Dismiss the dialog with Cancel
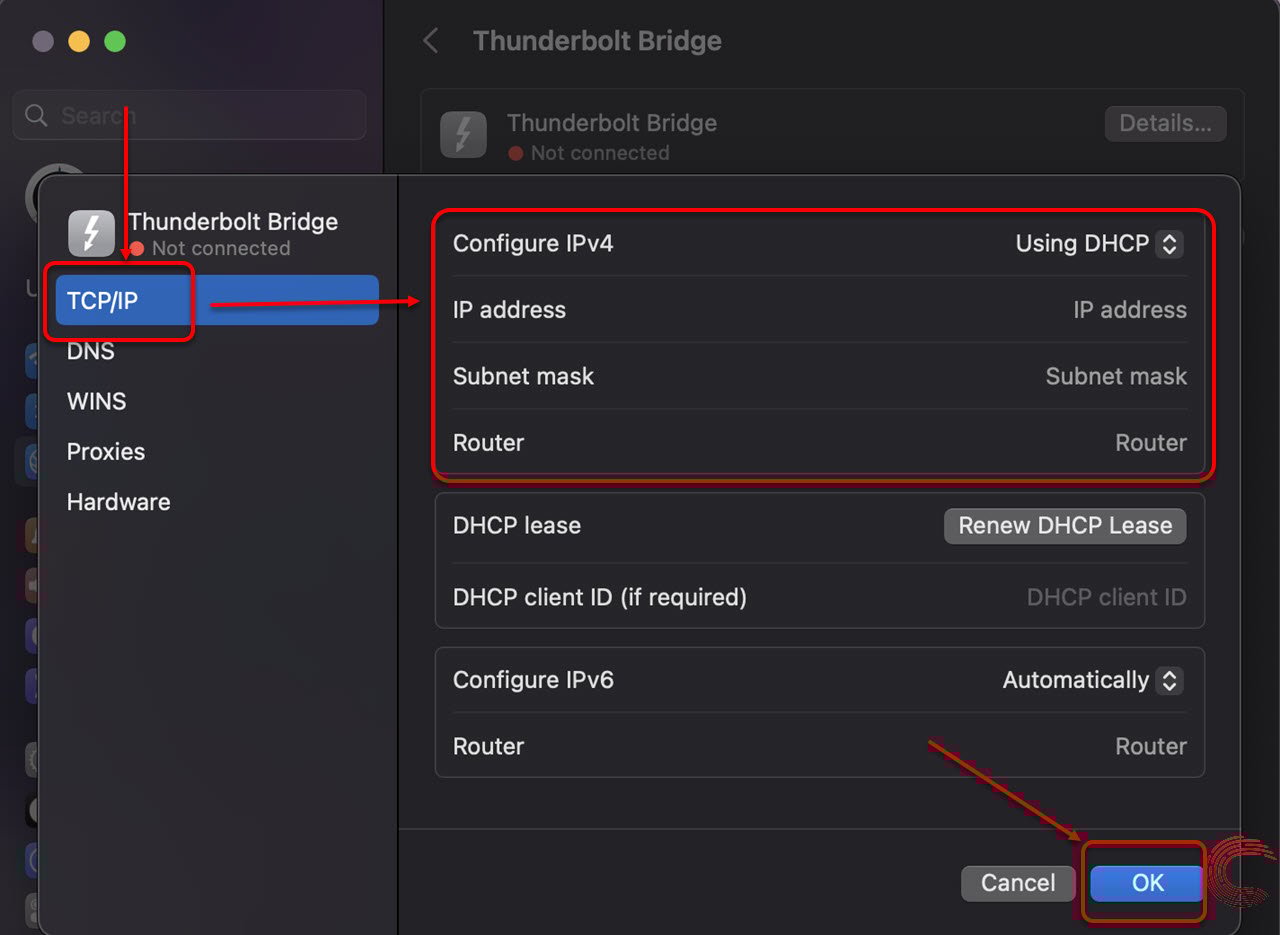 click(1018, 883)
